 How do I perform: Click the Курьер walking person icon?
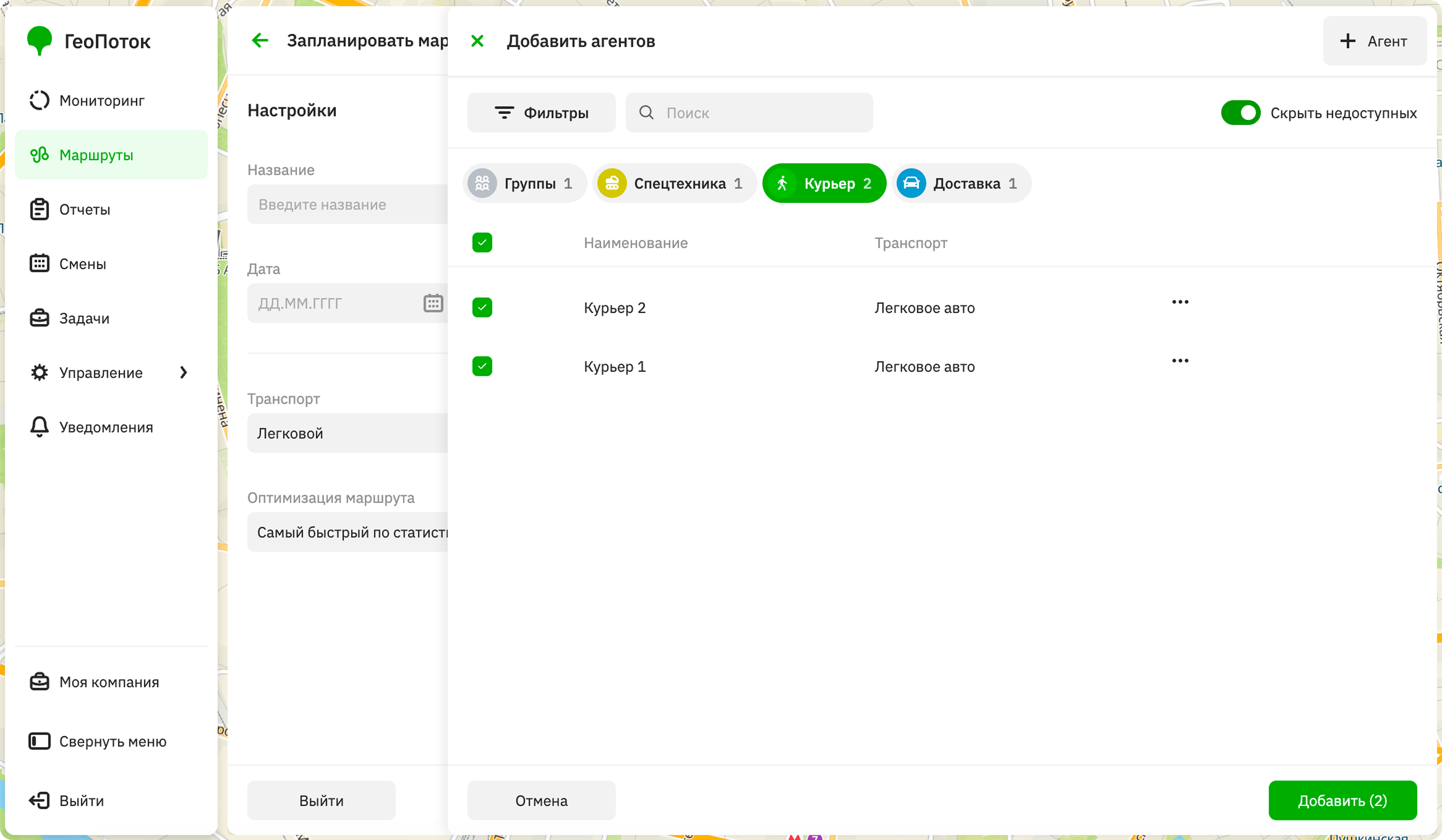[x=782, y=183]
